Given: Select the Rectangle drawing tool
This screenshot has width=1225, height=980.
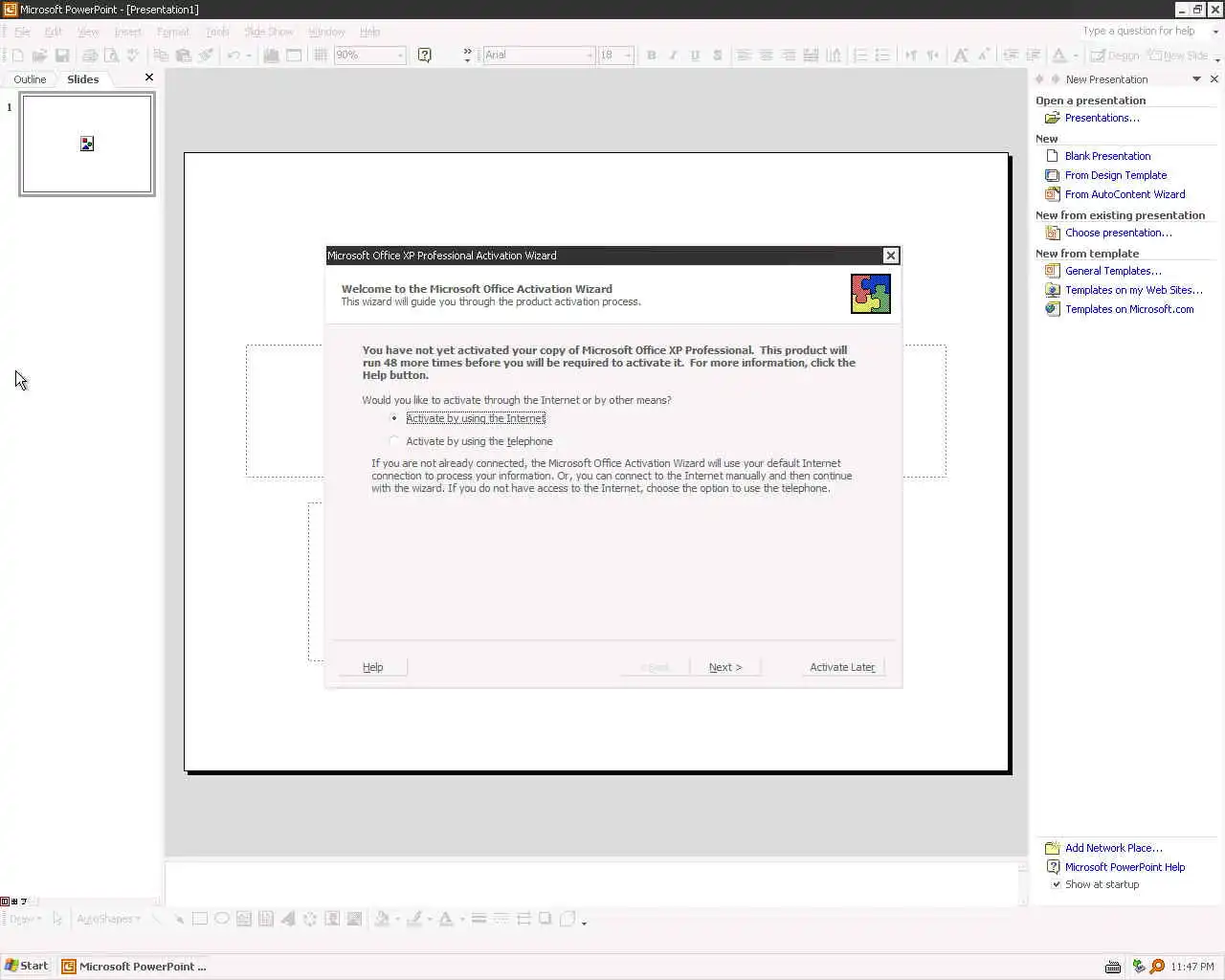Looking at the screenshot, I should click(x=200, y=919).
